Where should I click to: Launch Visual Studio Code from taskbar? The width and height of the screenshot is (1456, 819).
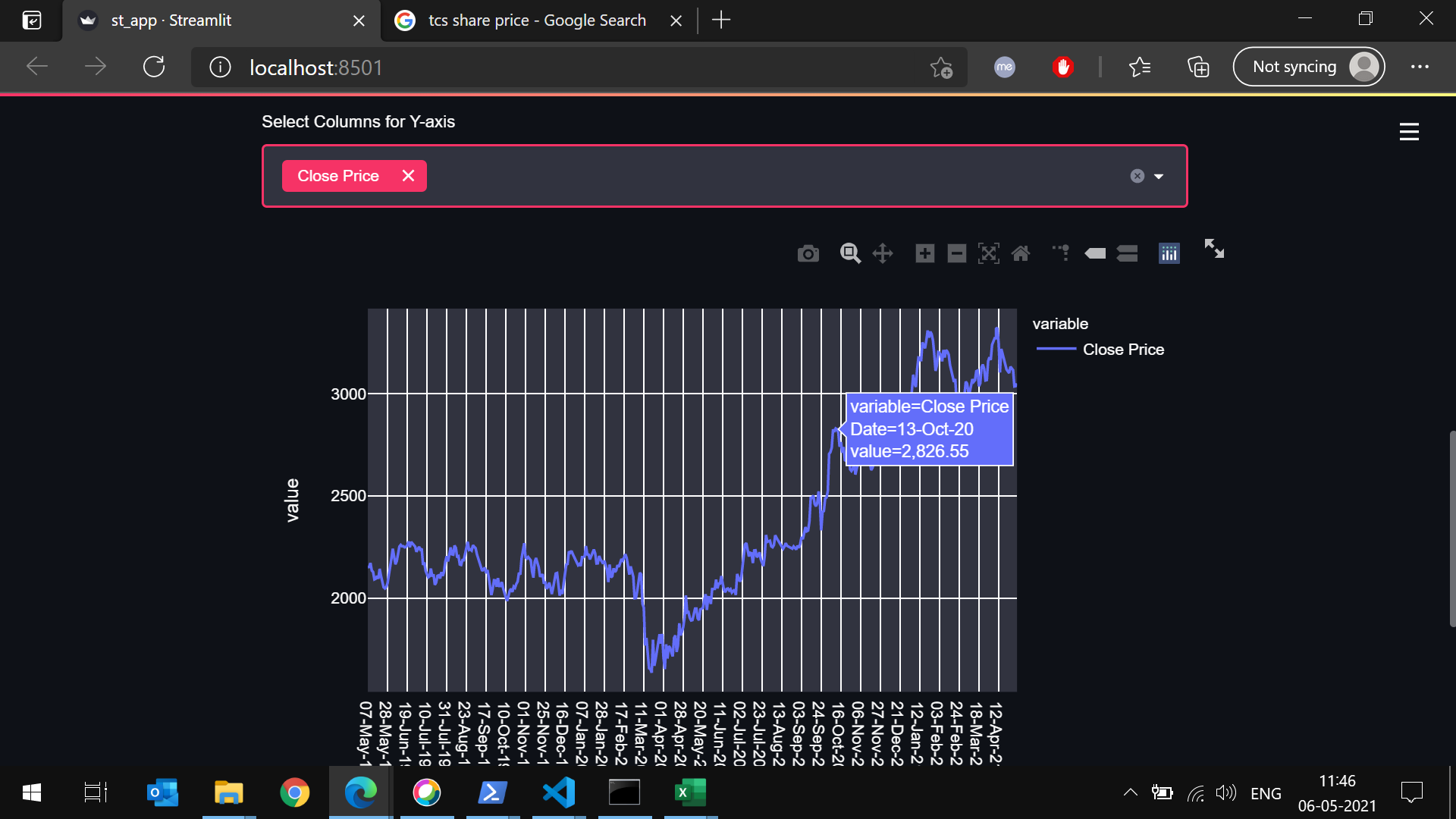[x=559, y=793]
